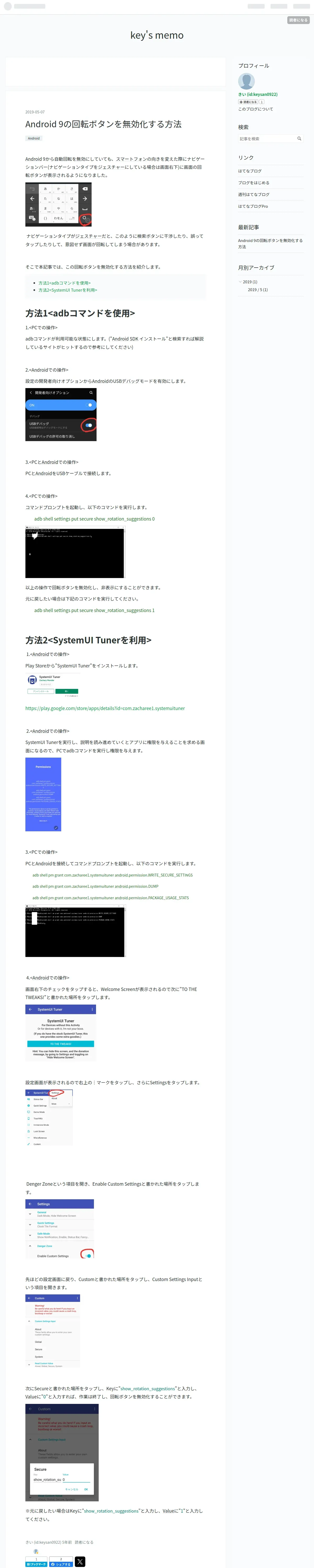
Task: Click heading 方法2<SystemUI Tunerを利用>
Action: pyautogui.click(x=88, y=640)
